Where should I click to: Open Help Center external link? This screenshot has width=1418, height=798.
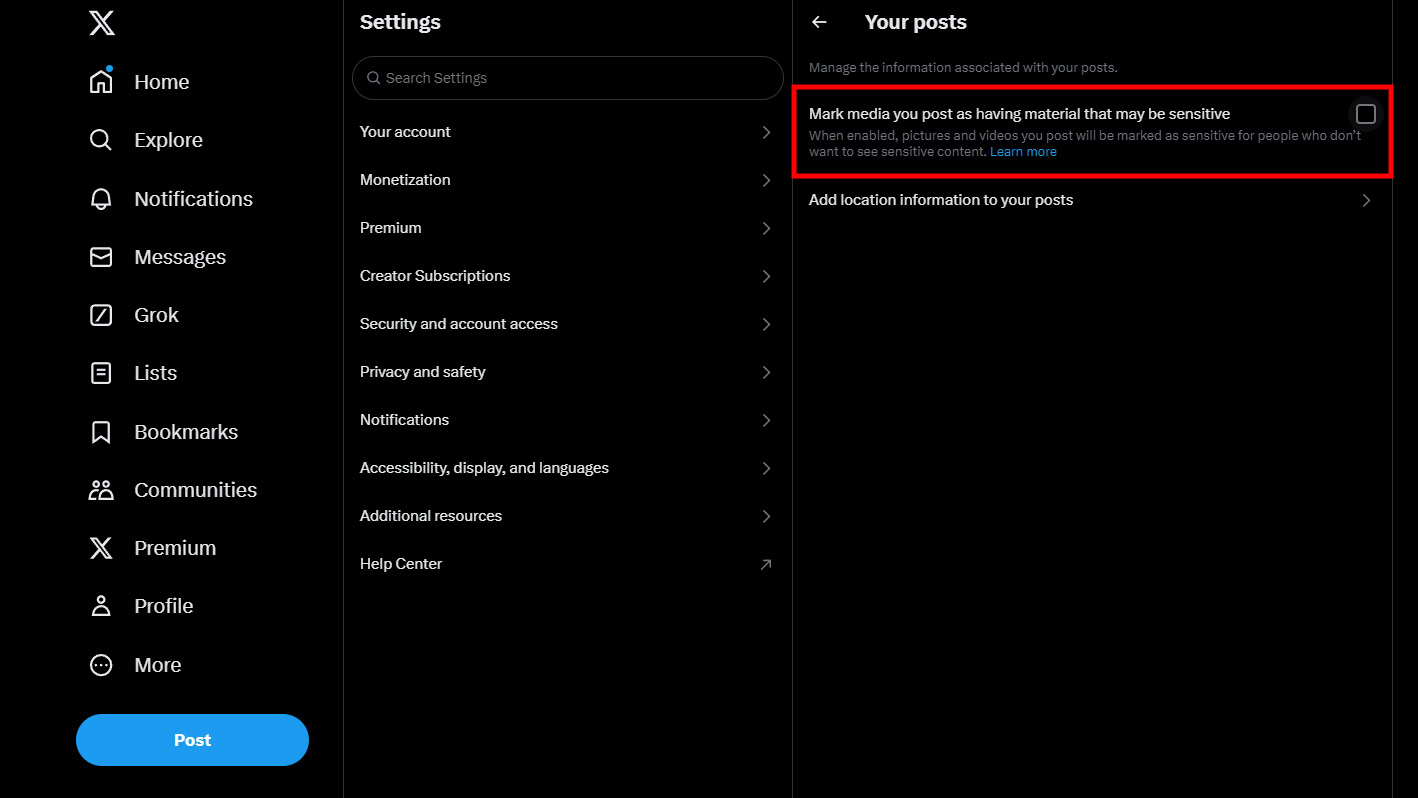[x=765, y=564]
